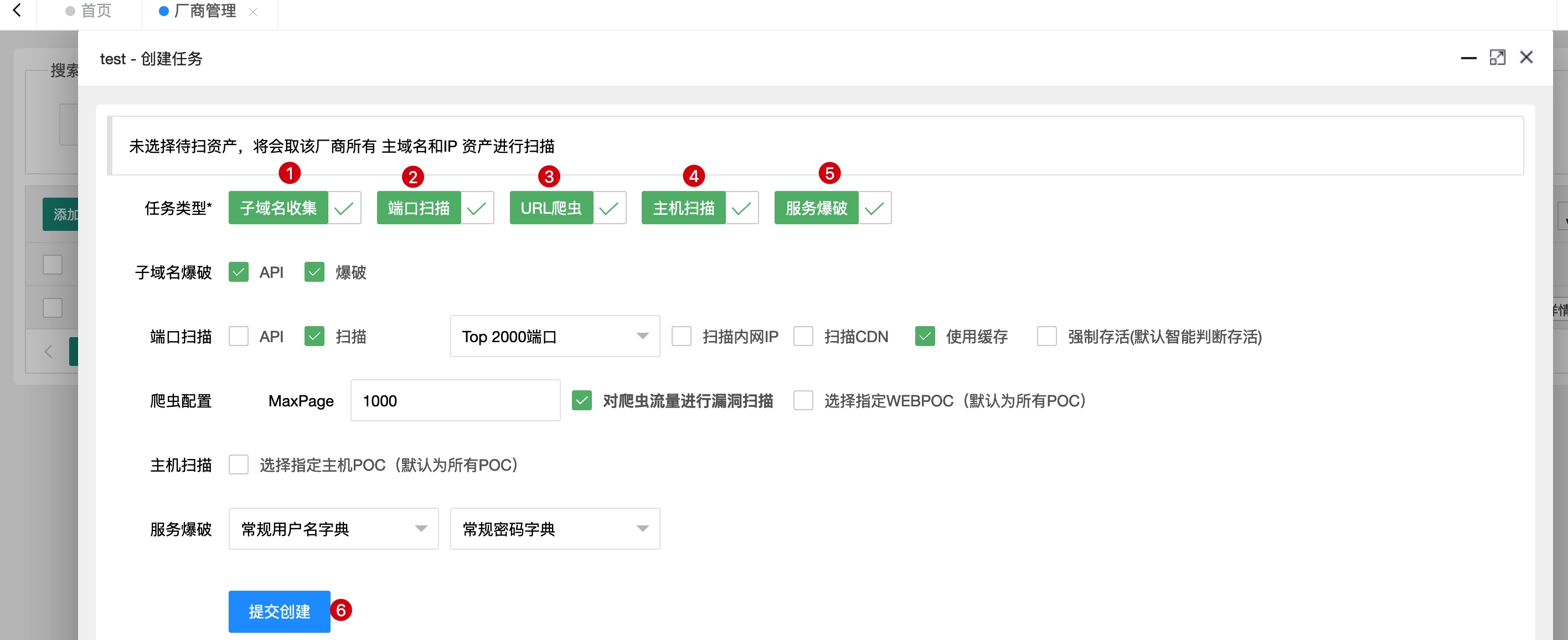Click the checkmark icon beside 服务爆破 tag
1568x640 pixels.
(874, 208)
